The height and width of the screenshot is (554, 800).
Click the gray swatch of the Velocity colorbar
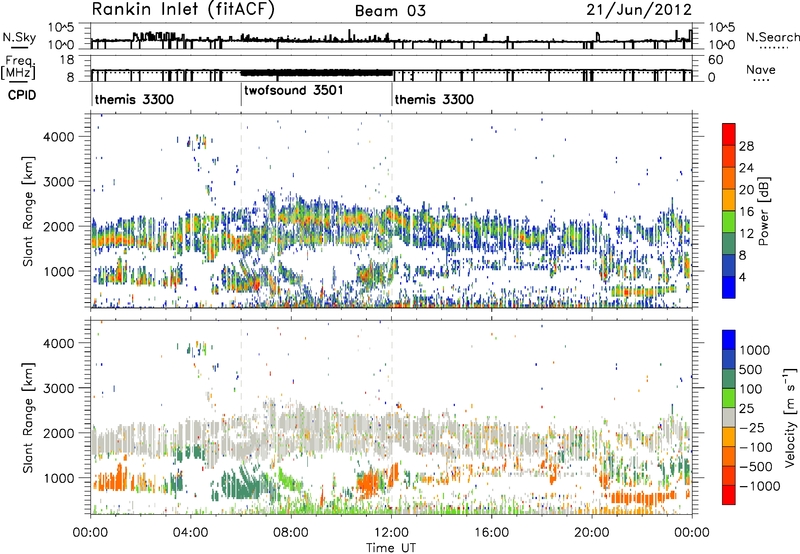729,418
